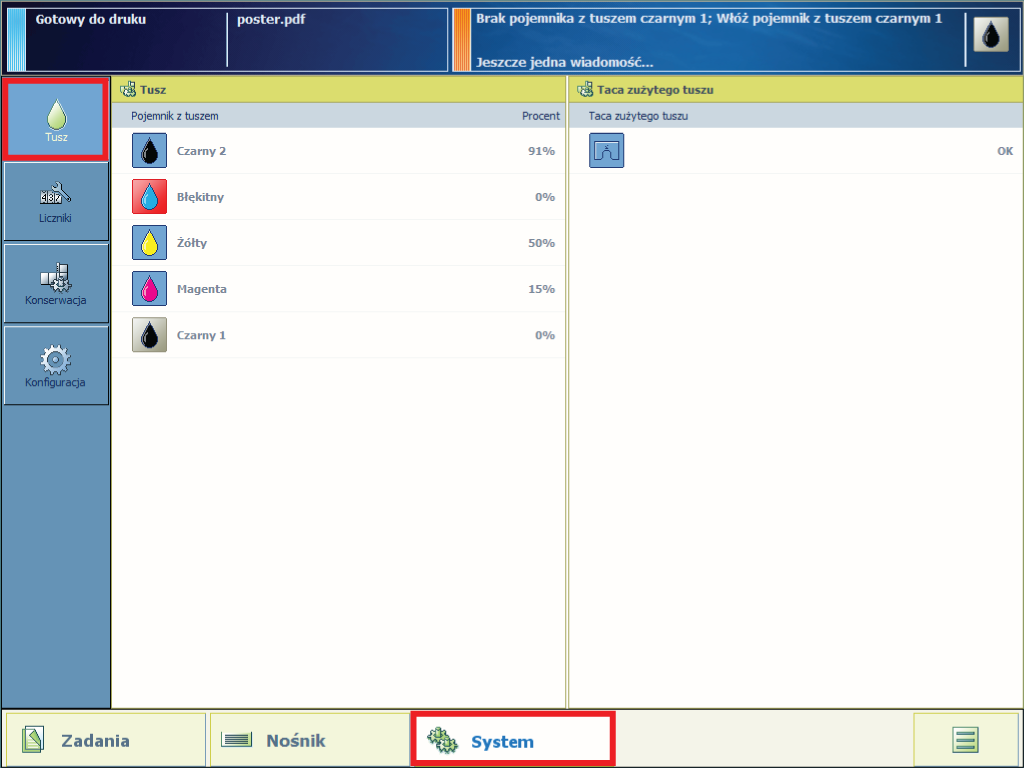Select the Czarny 1 label
Screen dimensions: 1024x768
(201, 335)
